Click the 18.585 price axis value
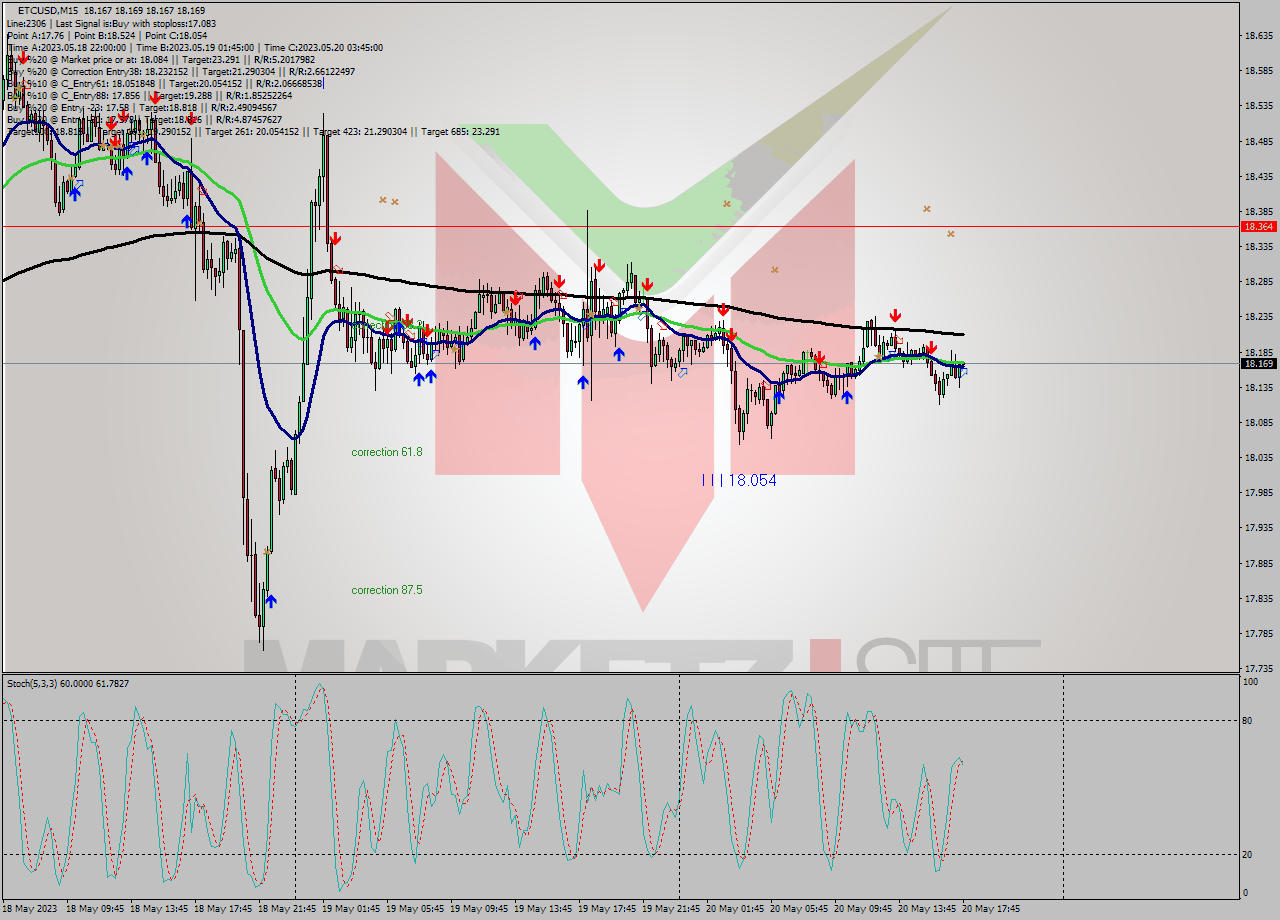The image size is (1280, 920). pos(1258,70)
